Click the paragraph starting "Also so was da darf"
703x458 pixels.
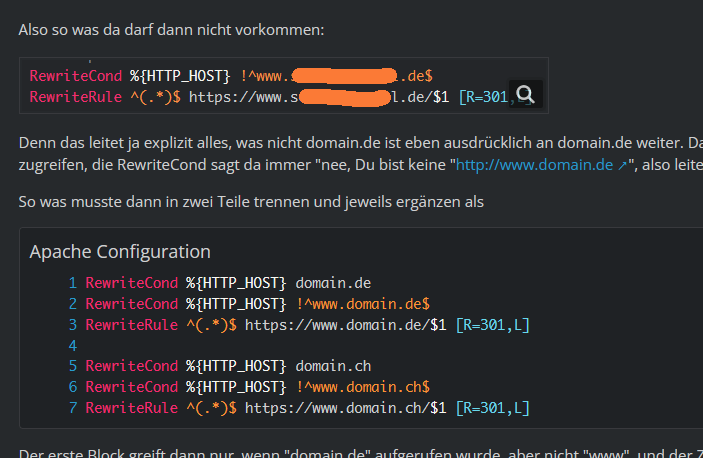171,30
